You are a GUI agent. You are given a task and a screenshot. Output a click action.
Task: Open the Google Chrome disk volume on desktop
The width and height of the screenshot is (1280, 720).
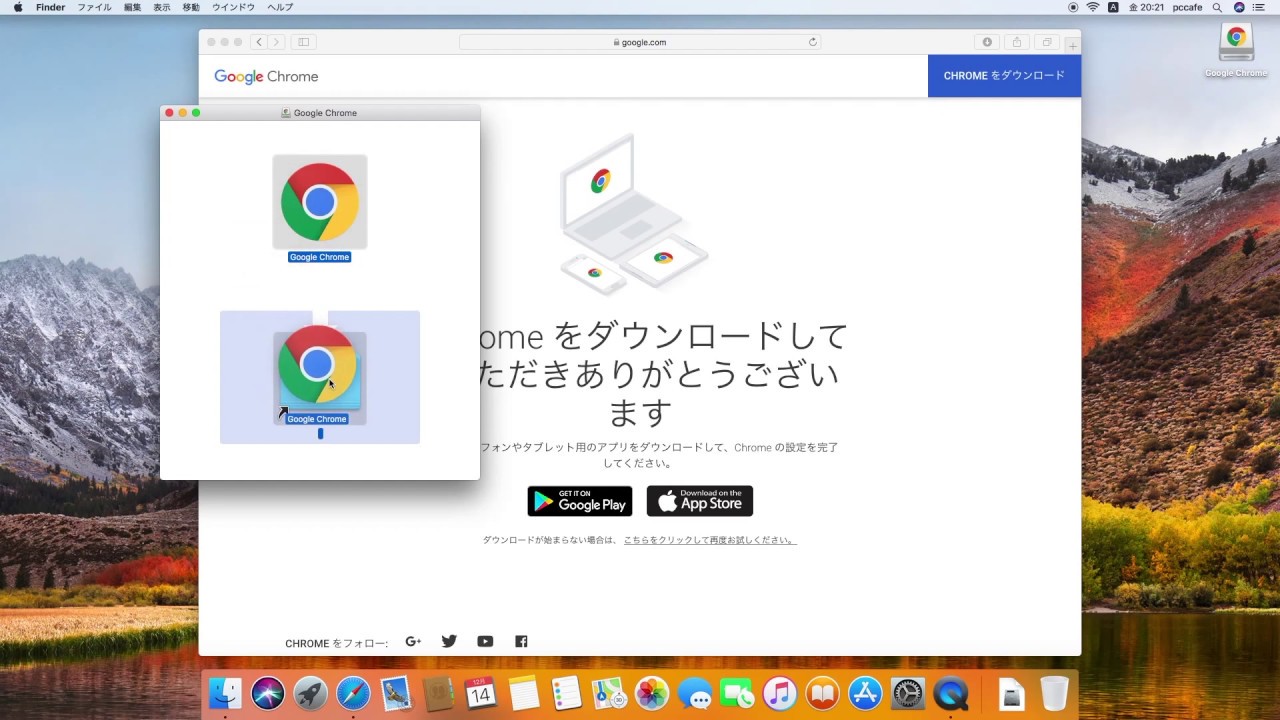coord(1236,43)
